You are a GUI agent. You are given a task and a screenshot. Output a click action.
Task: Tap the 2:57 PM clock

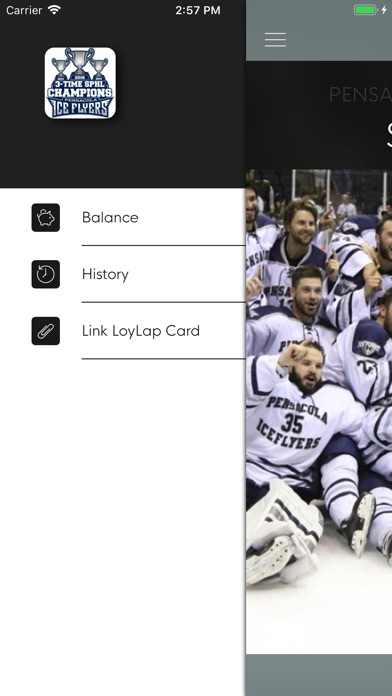click(198, 10)
